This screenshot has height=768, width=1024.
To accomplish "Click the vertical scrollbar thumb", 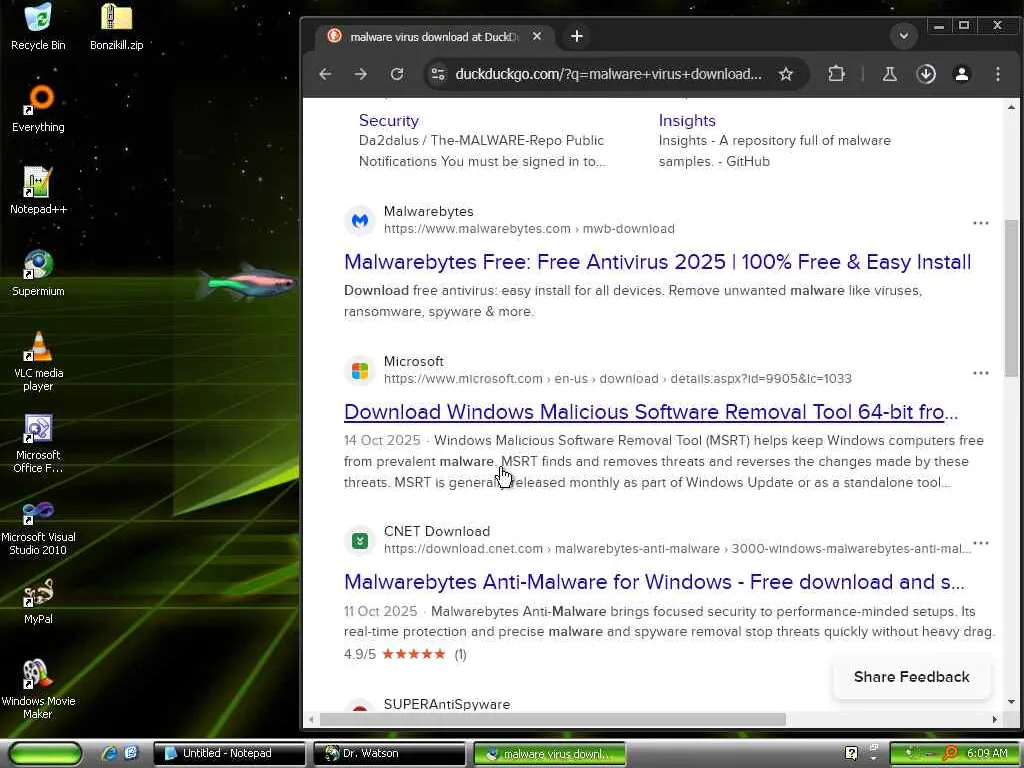I will (x=1011, y=298).
